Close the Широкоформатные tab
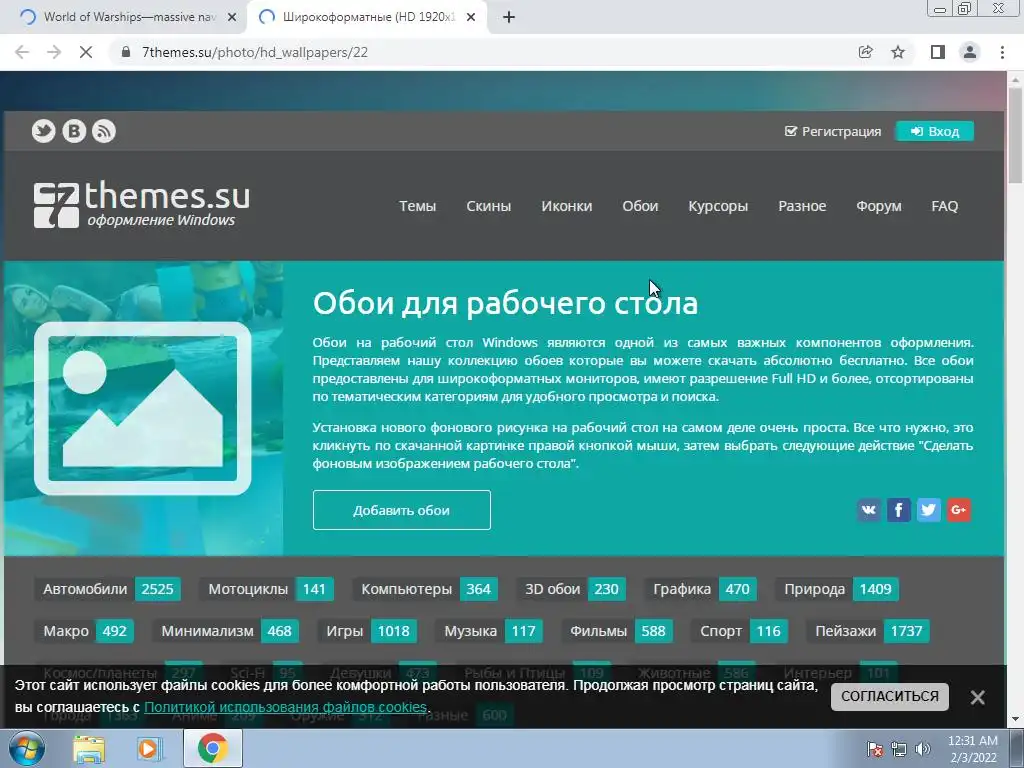 tap(471, 18)
